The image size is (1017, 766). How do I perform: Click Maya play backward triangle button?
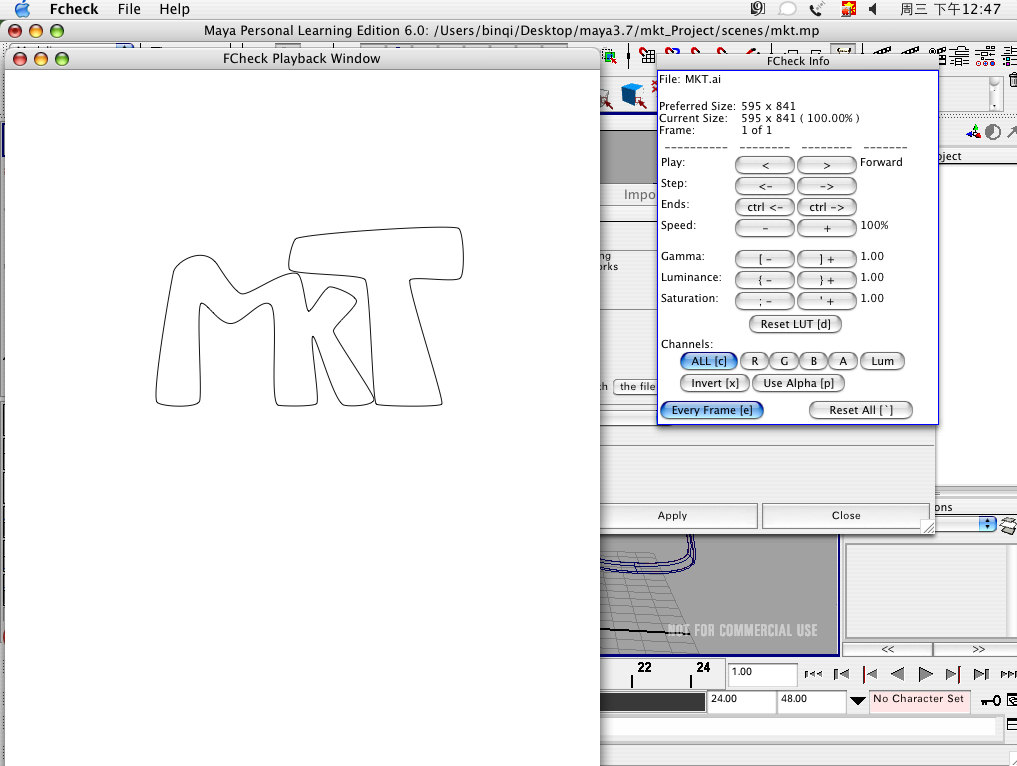coord(898,675)
